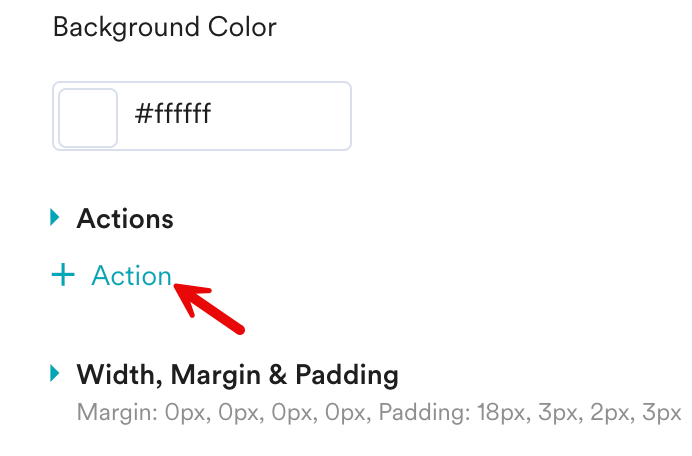This screenshot has width=692, height=456.
Task: Collapse the Actions section triangle
Action: point(55,217)
